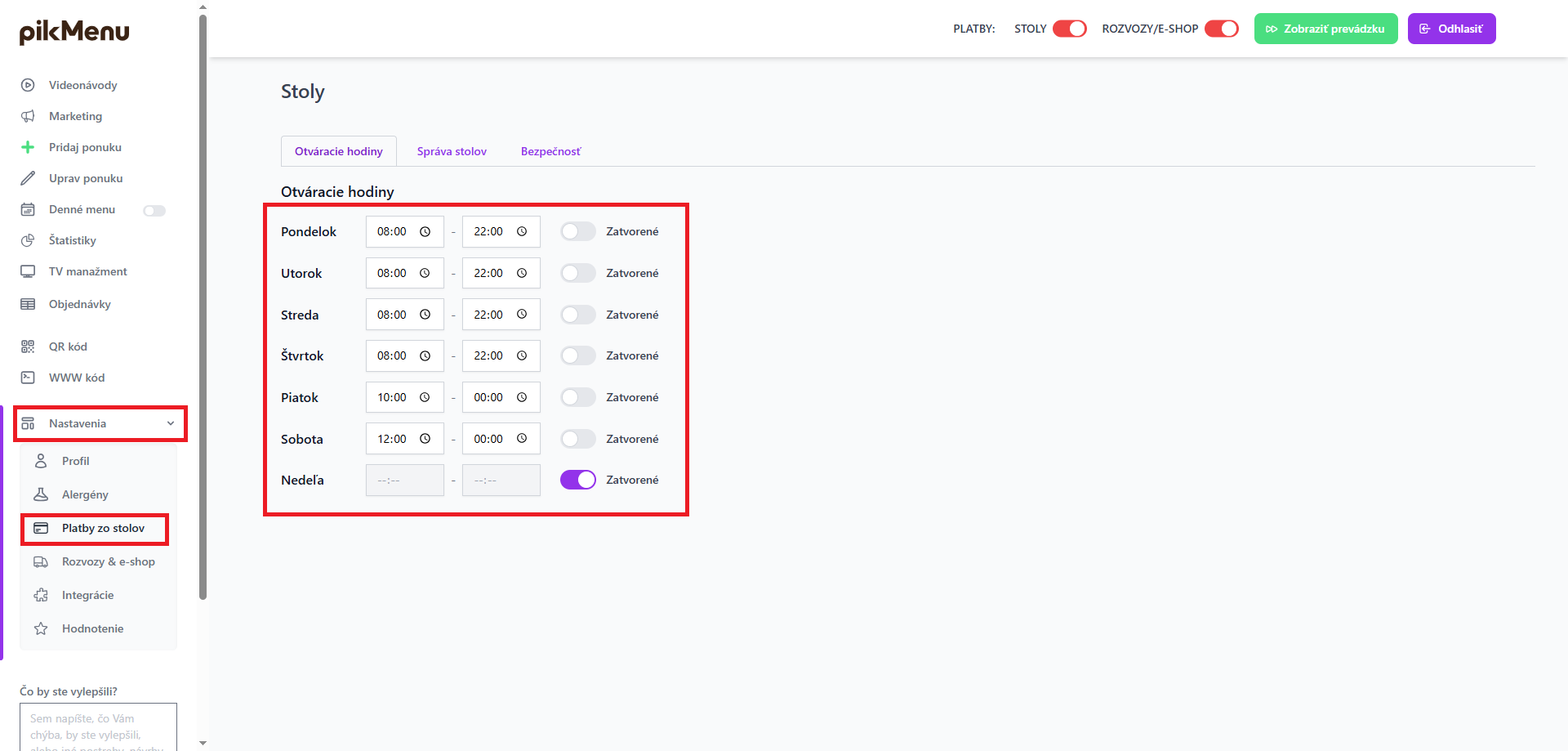The image size is (1568, 751).
Task: Open Štatistiky via its pie chart icon
Action: point(28,240)
